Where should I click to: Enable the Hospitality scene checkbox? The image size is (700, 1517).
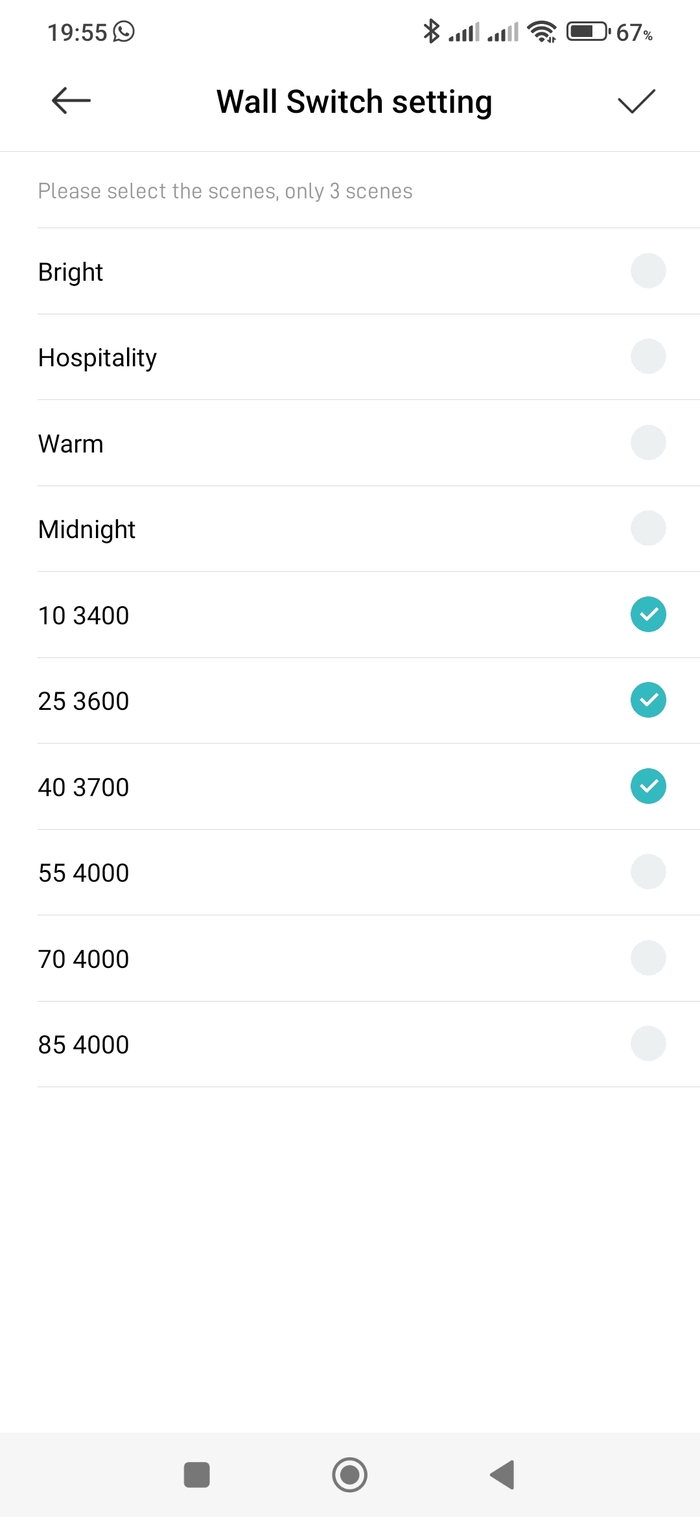tap(648, 357)
